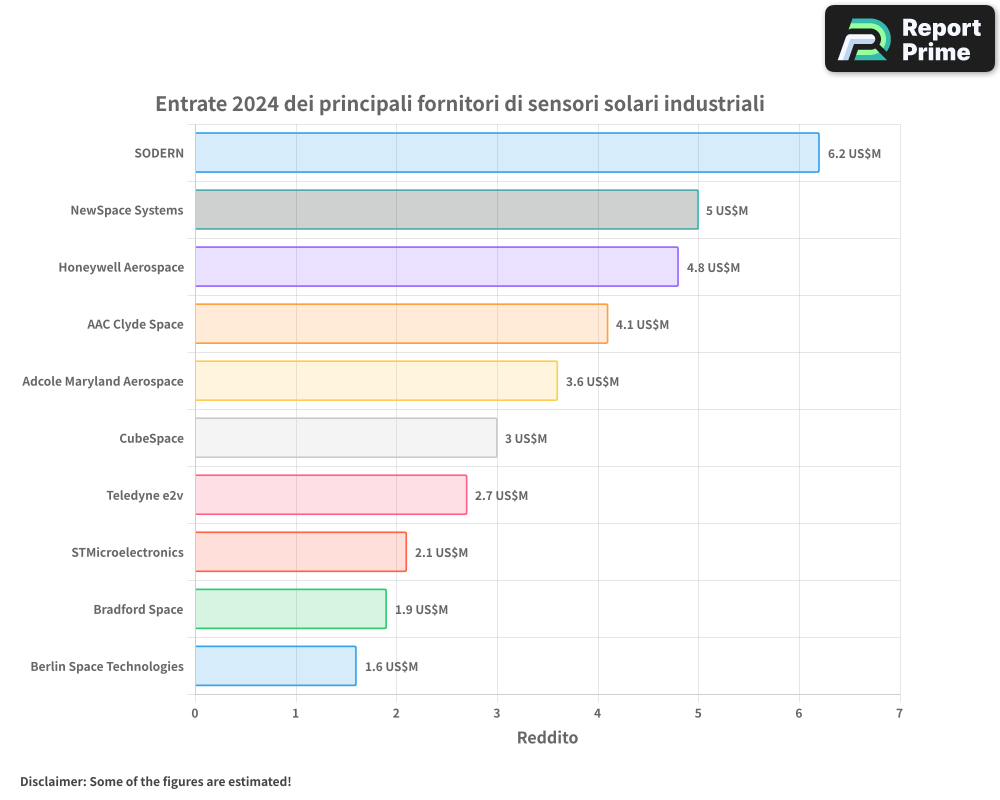Select the AAC Clyde Space orange bar
Screen dimensions: 1000x800
coord(400,324)
